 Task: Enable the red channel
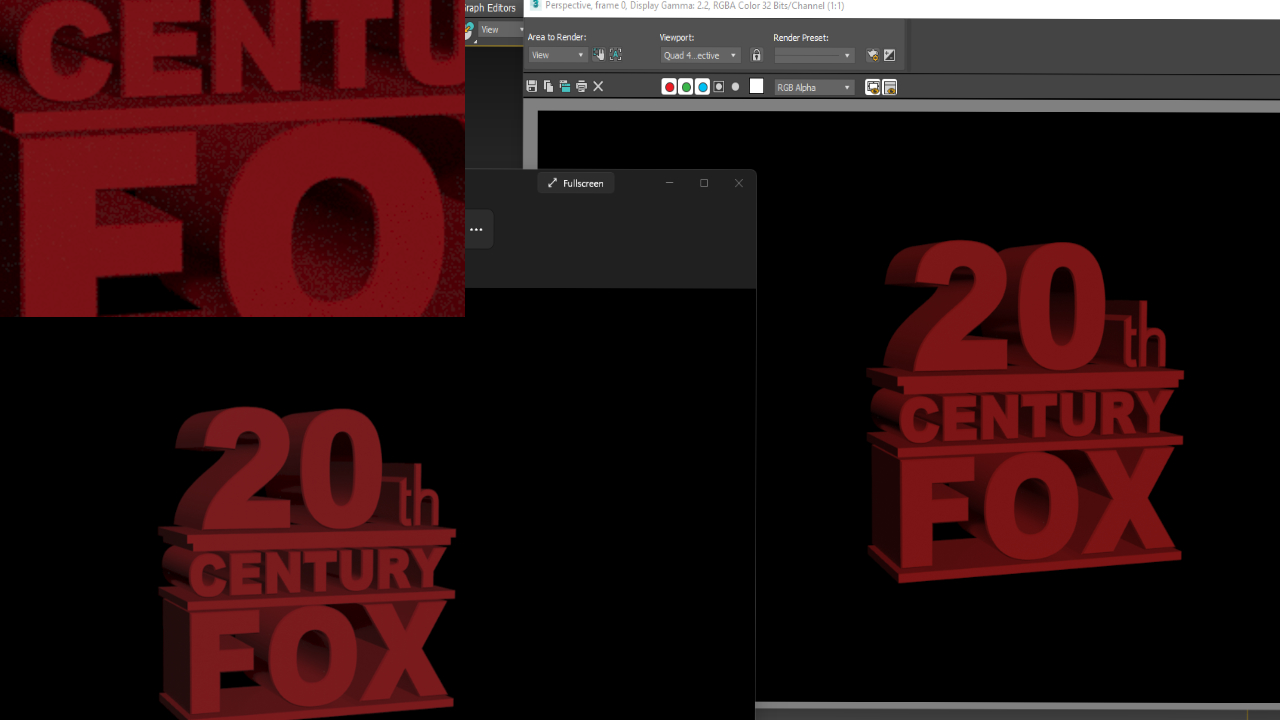(x=669, y=87)
